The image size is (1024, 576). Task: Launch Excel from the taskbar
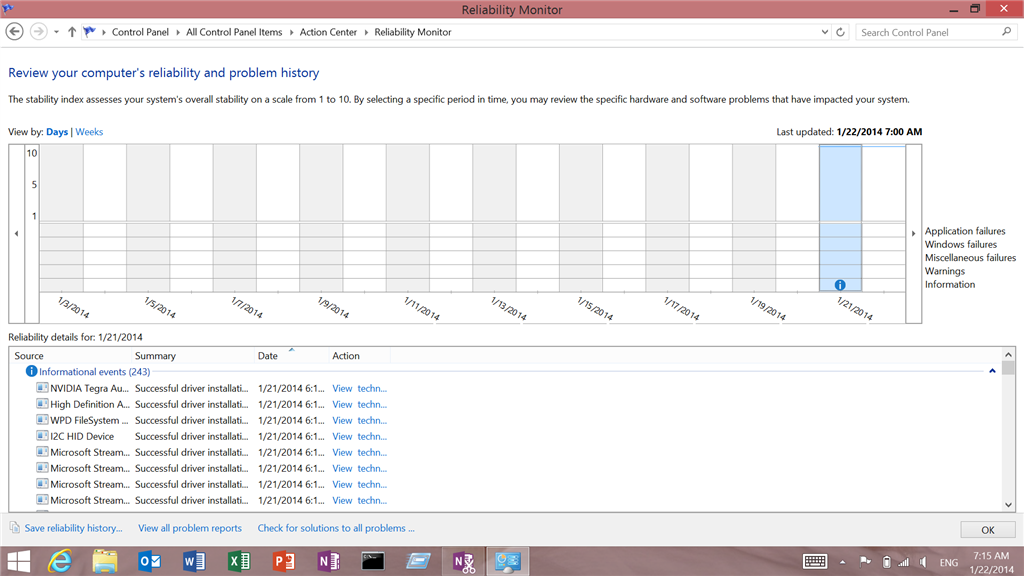[x=239, y=561]
